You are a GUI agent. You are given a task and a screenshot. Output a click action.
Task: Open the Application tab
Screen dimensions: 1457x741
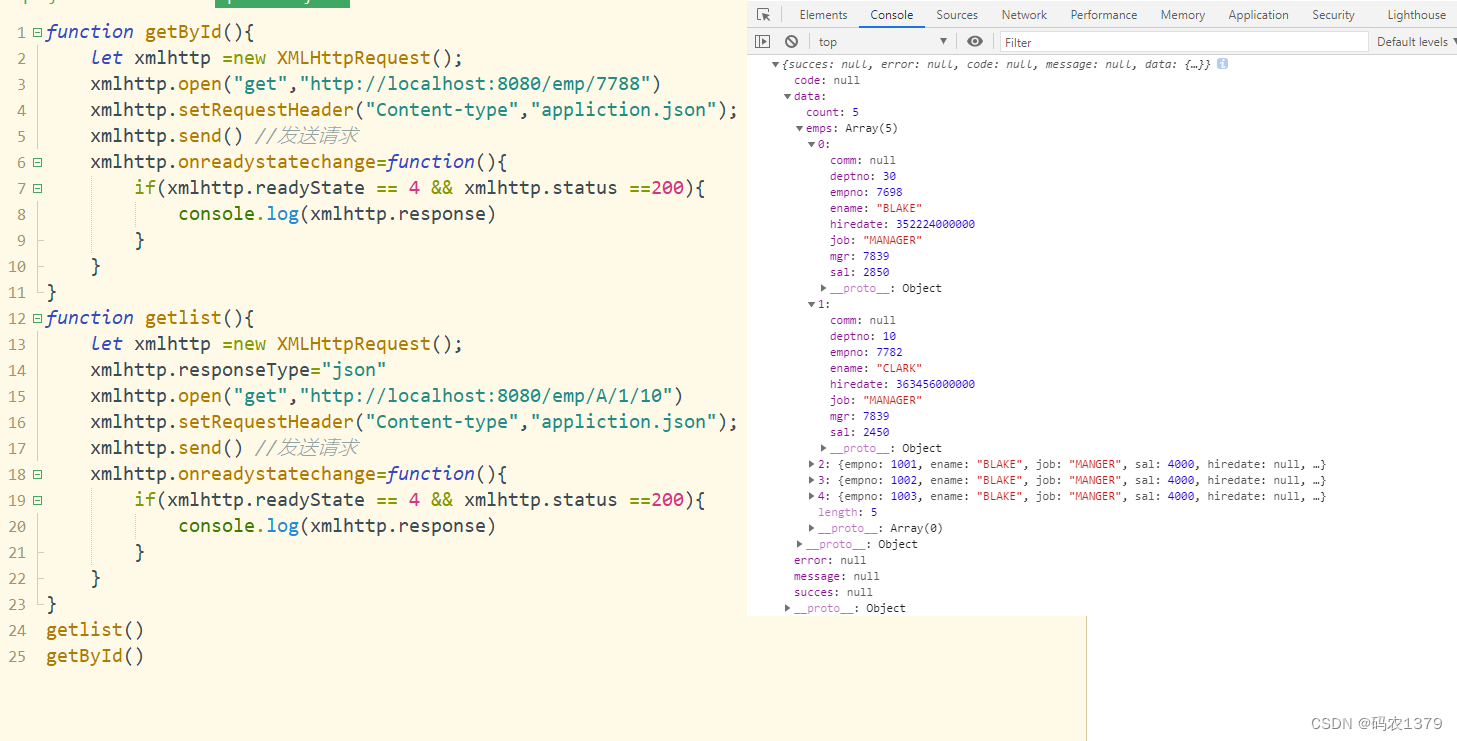[x=1258, y=15]
